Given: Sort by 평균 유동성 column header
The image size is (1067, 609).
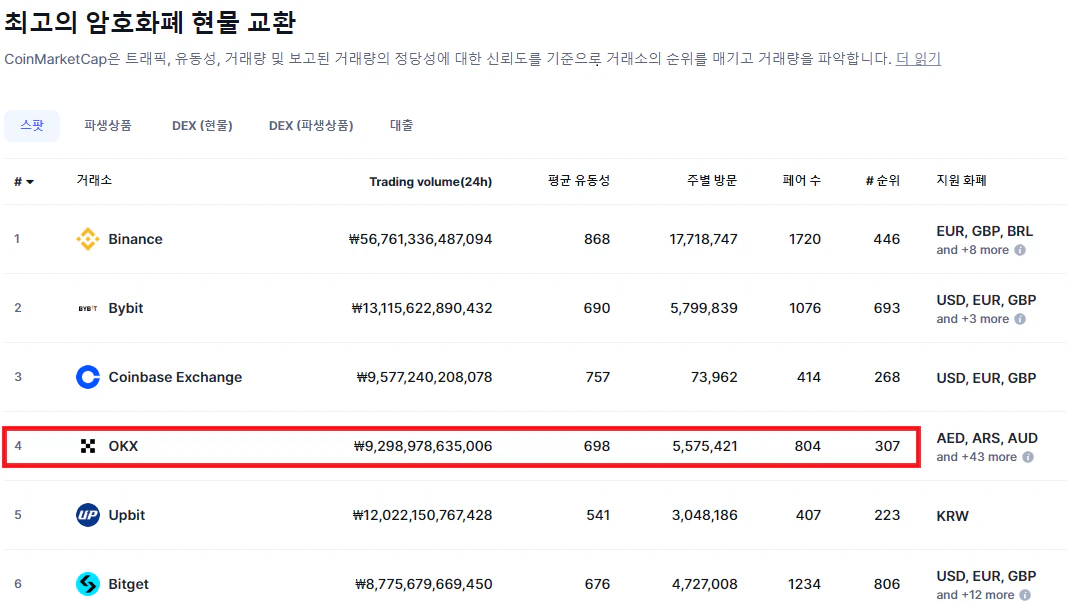Looking at the screenshot, I should 579,180.
